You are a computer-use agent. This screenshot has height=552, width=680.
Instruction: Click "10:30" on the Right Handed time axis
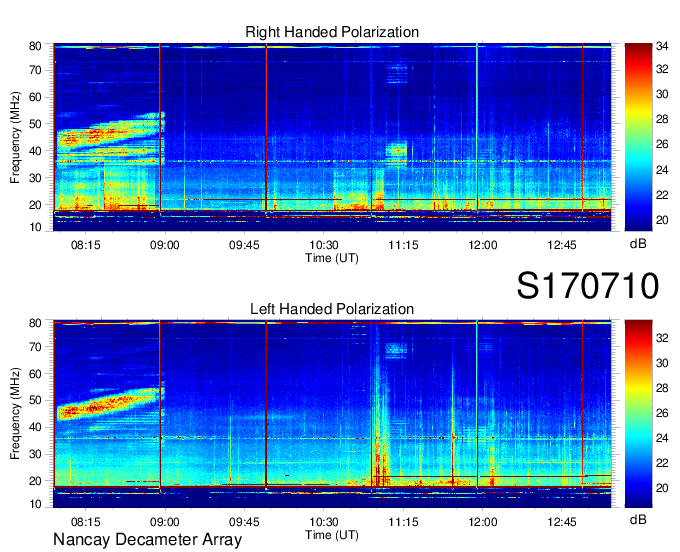coord(324,245)
